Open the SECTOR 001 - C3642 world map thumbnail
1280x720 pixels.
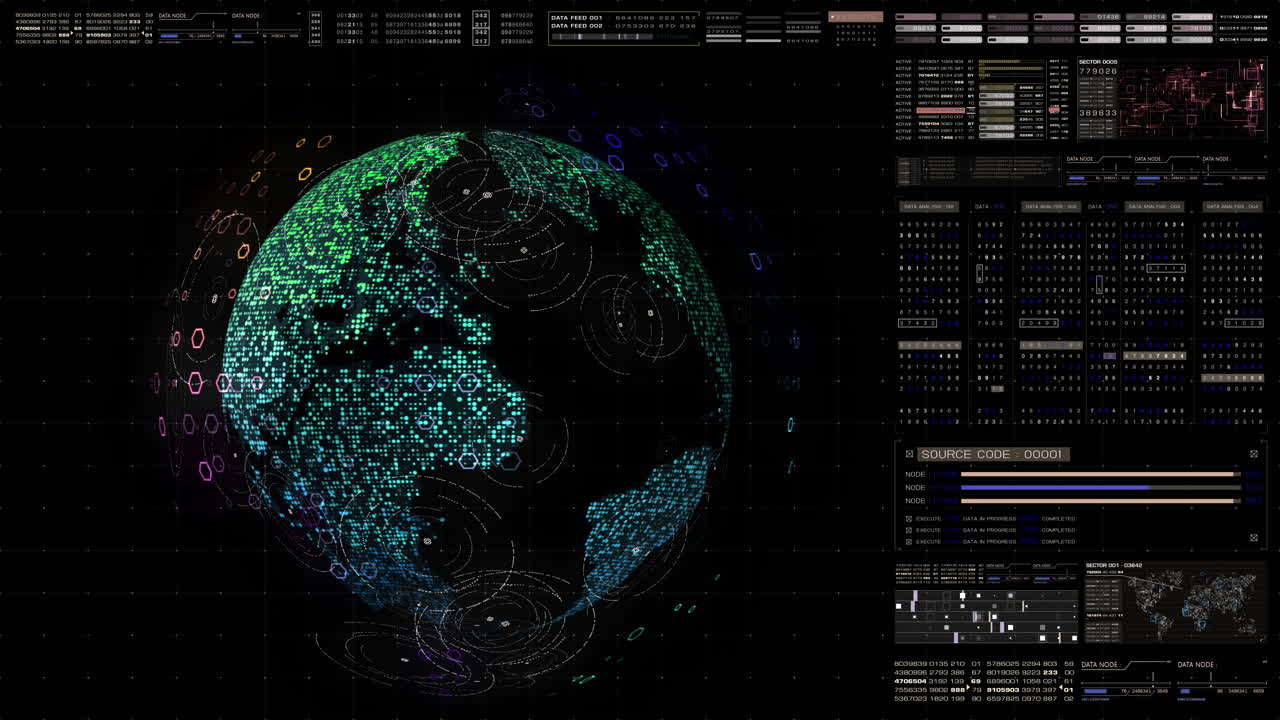tap(1180, 600)
